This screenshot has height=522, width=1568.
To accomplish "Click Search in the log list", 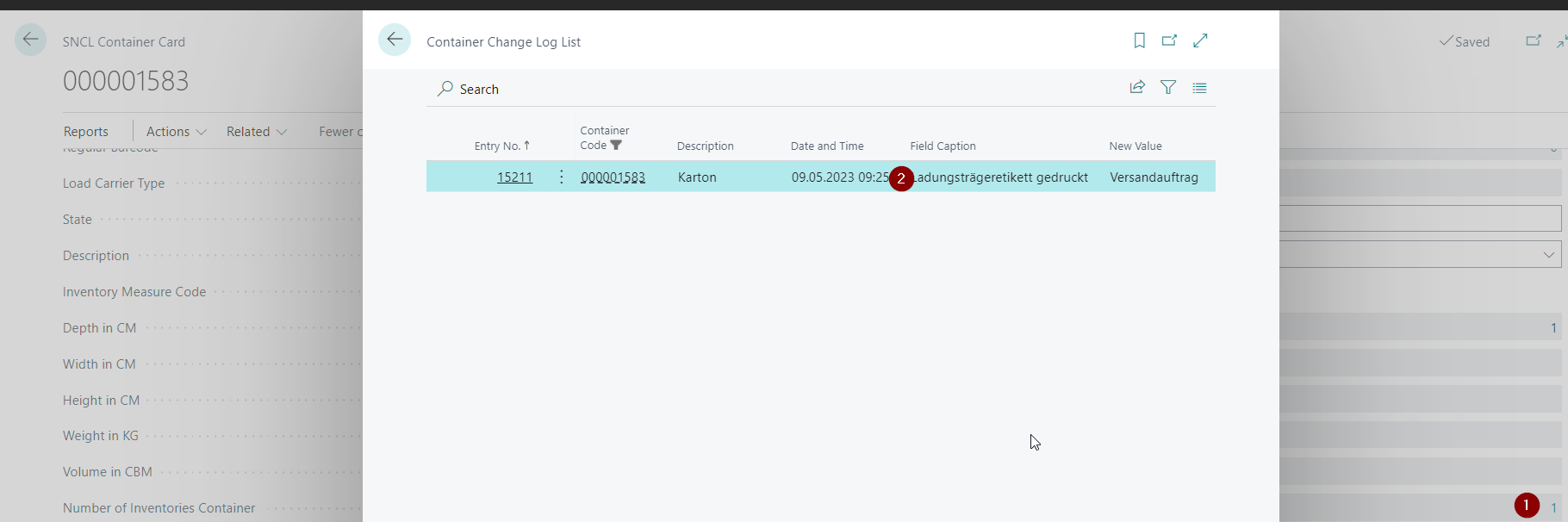I will coord(479,89).
